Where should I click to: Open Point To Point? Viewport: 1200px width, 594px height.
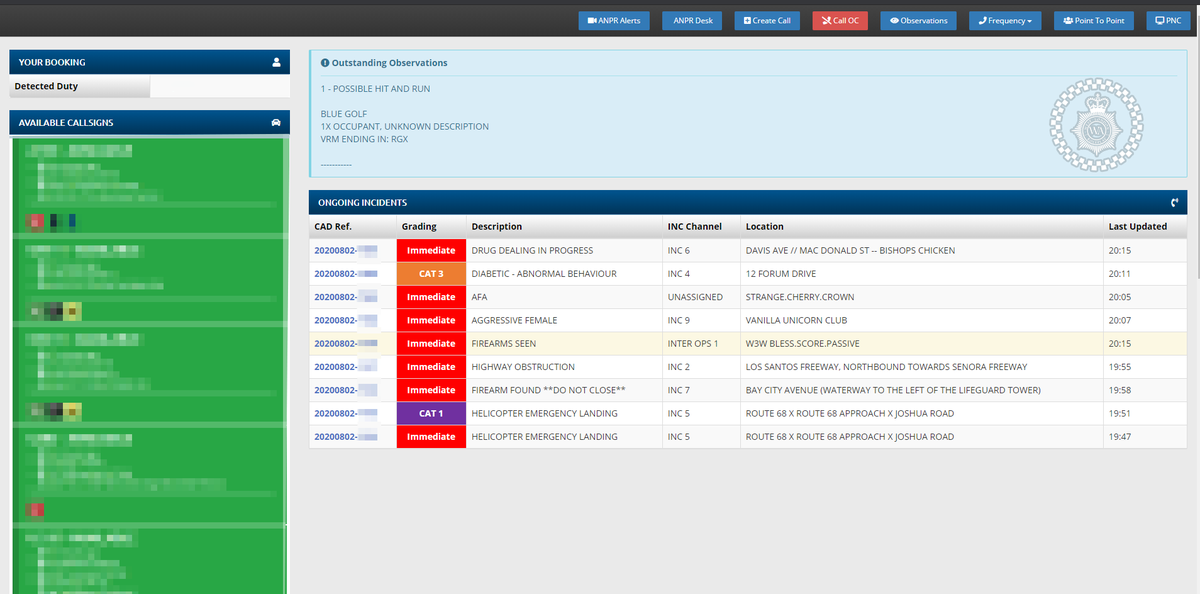tap(1094, 20)
